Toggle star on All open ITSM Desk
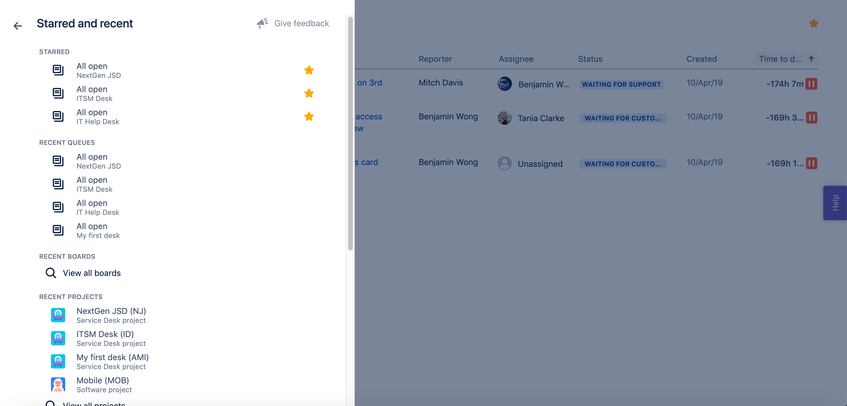 [x=309, y=93]
